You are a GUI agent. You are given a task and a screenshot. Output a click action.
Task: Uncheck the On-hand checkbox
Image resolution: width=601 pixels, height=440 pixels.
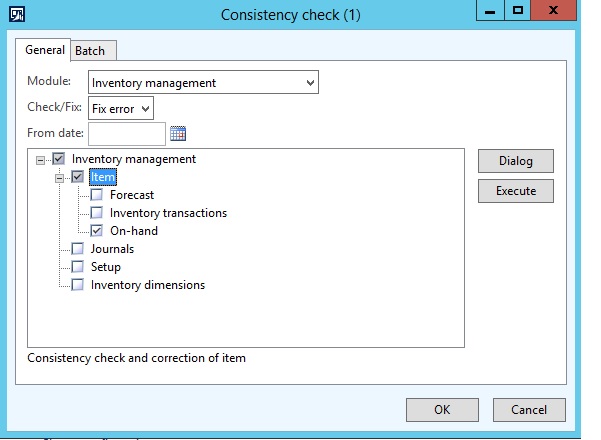[x=97, y=231]
